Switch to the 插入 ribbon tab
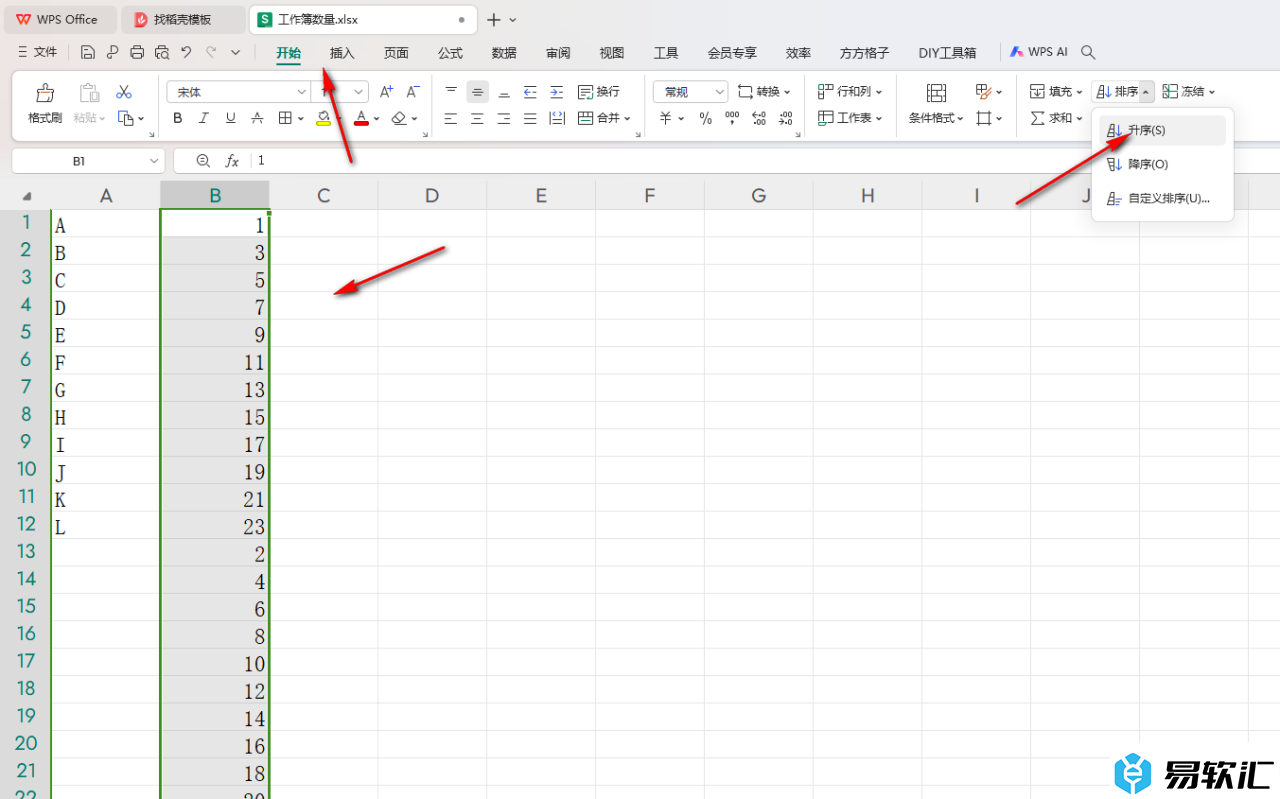1280x799 pixels. pos(342,53)
